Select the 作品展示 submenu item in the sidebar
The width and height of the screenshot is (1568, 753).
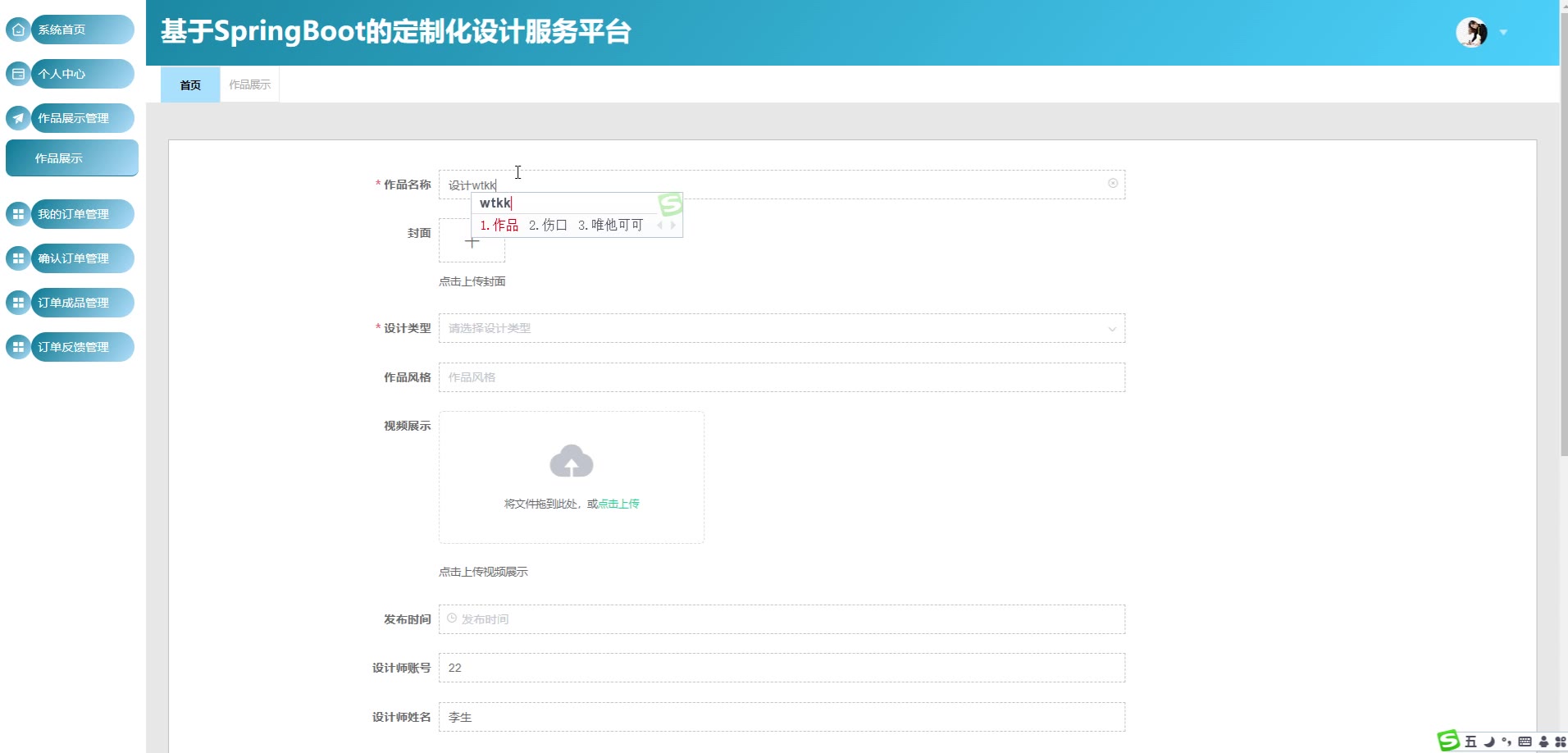click(x=72, y=158)
